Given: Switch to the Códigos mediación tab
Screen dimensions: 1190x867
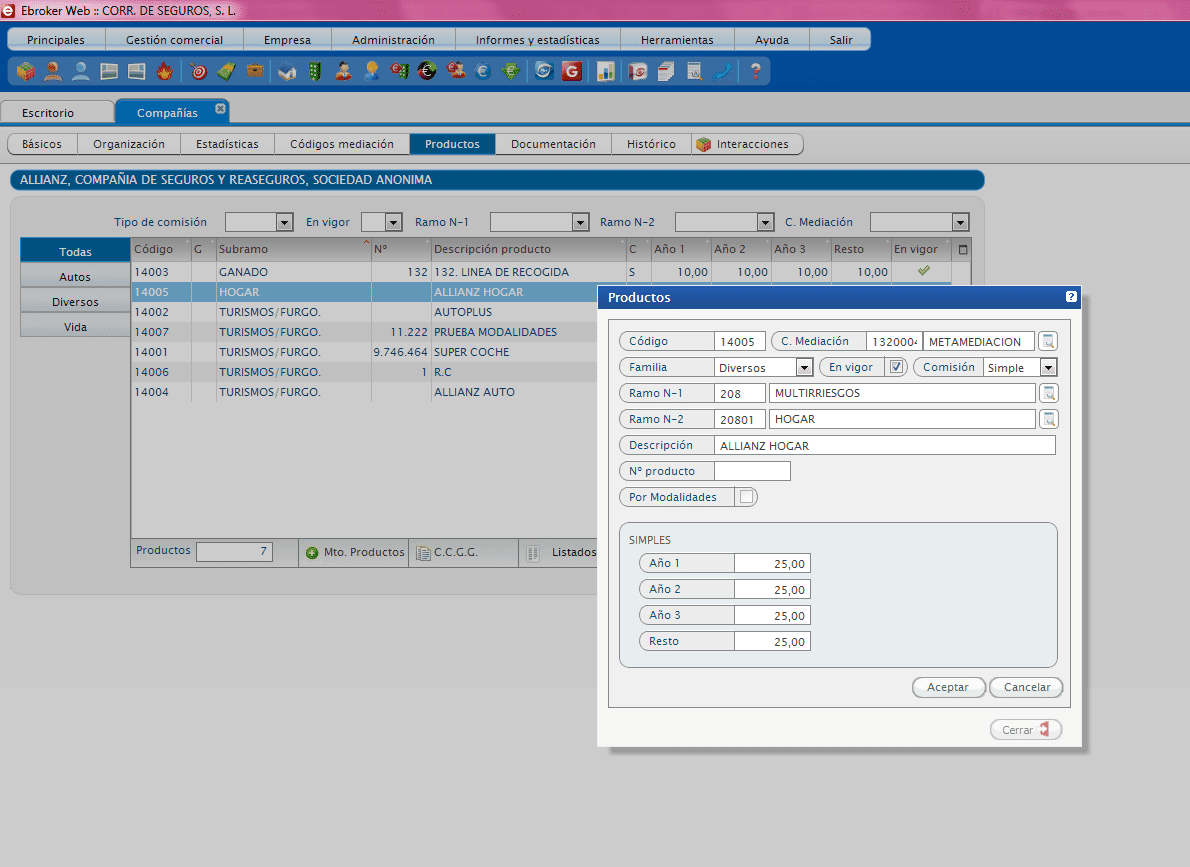Looking at the screenshot, I should [342, 144].
